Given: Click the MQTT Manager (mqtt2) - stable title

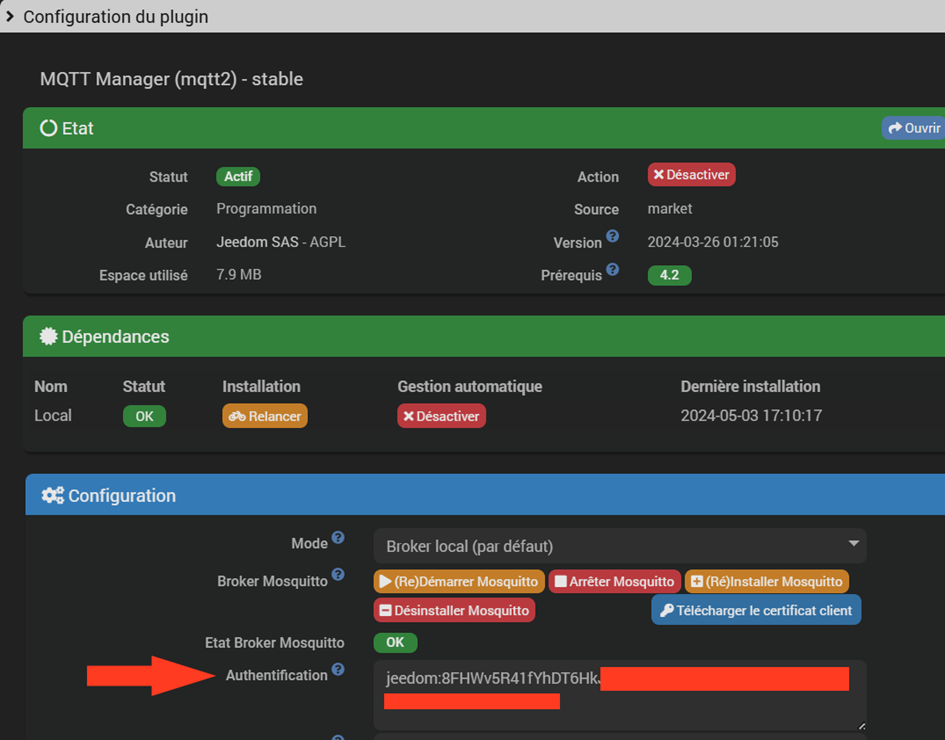Looking at the screenshot, I should (172, 79).
